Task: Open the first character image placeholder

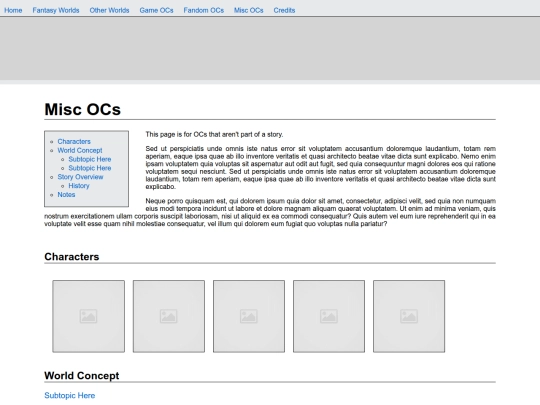Action: pyautogui.click(x=89, y=316)
